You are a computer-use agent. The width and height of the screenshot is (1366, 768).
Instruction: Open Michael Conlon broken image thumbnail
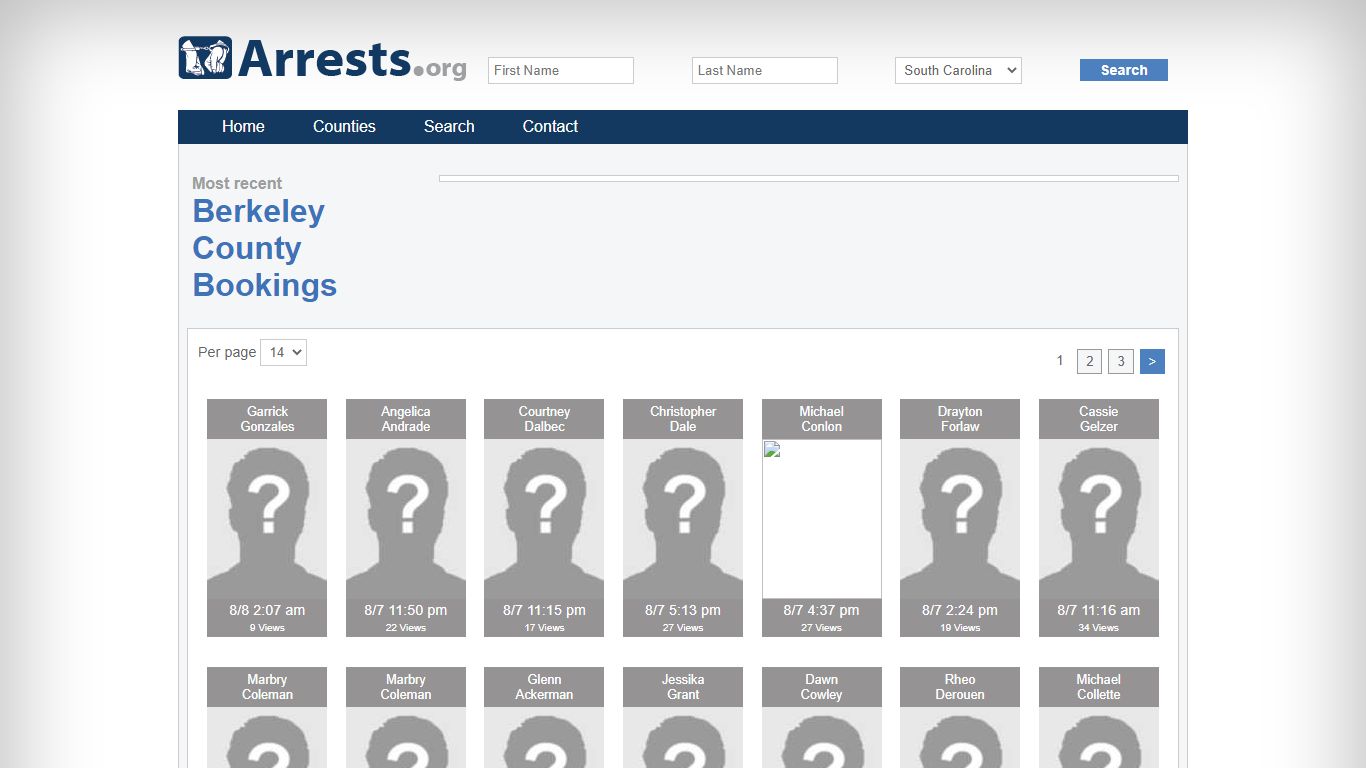tap(822, 519)
